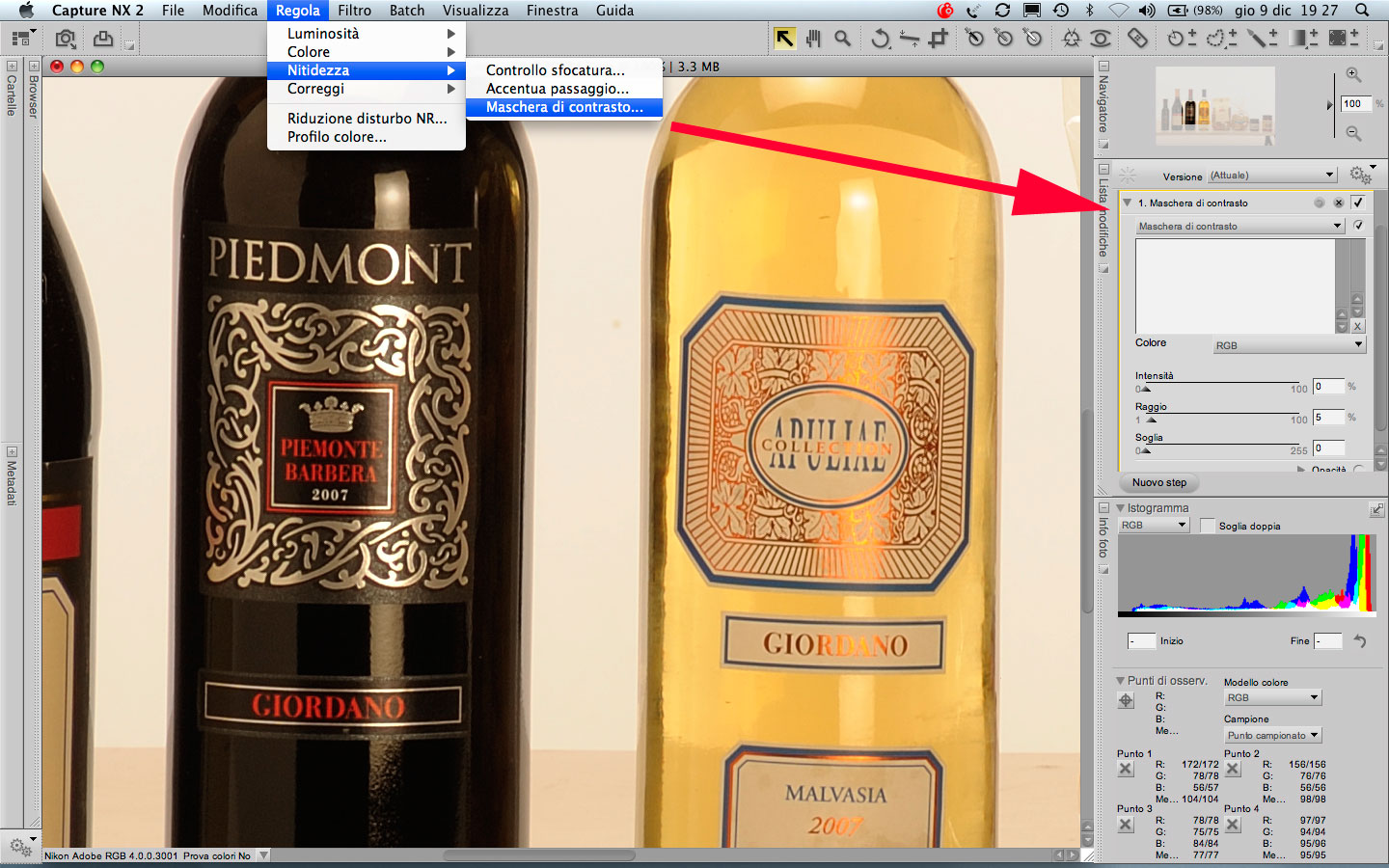This screenshot has width=1389, height=868.
Task: Open the camera launch utility icon
Action: tap(66, 39)
